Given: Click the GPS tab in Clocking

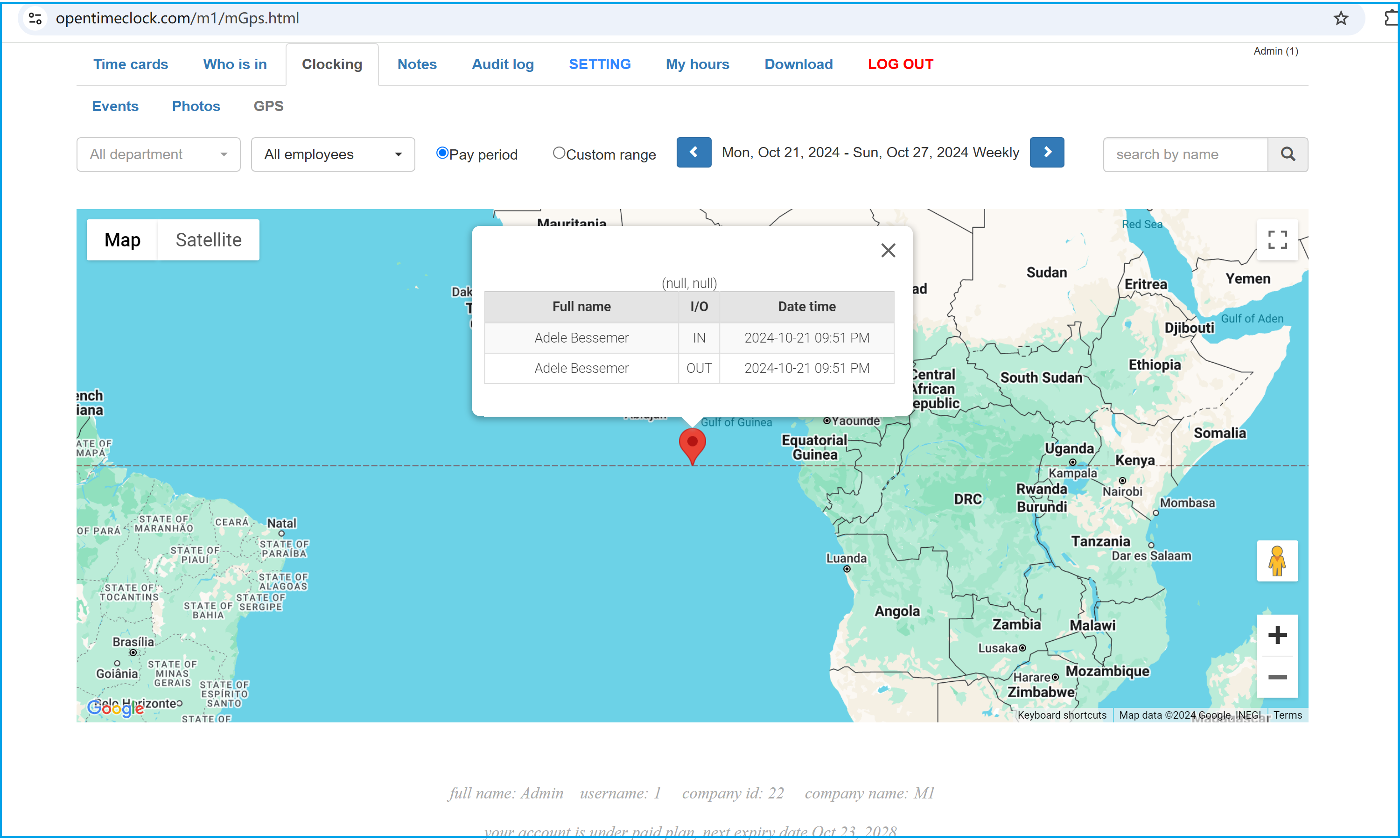Looking at the screenshot, I should coord(269,106).
